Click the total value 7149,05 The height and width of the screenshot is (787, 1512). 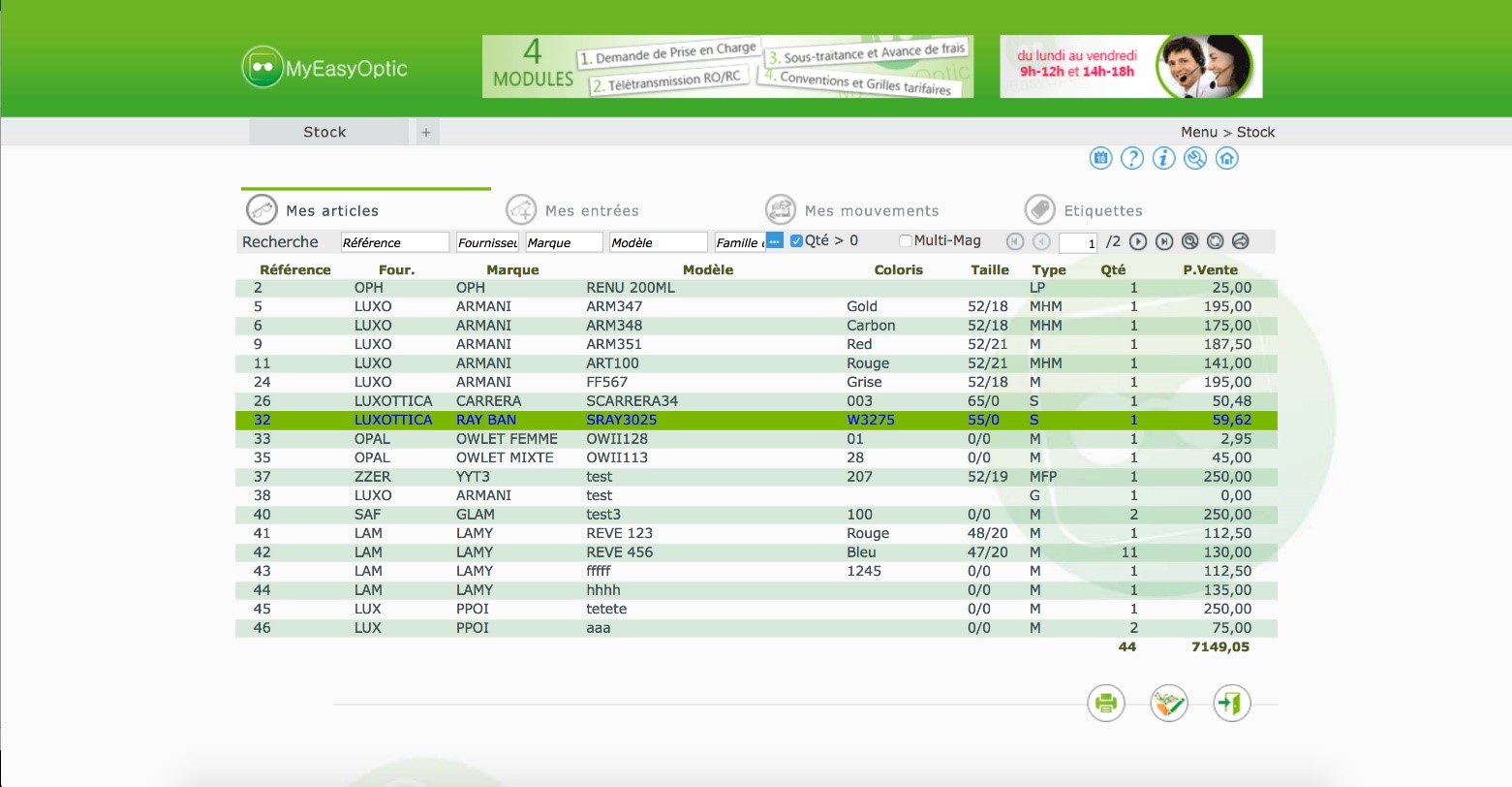[x=1220, y=646]
